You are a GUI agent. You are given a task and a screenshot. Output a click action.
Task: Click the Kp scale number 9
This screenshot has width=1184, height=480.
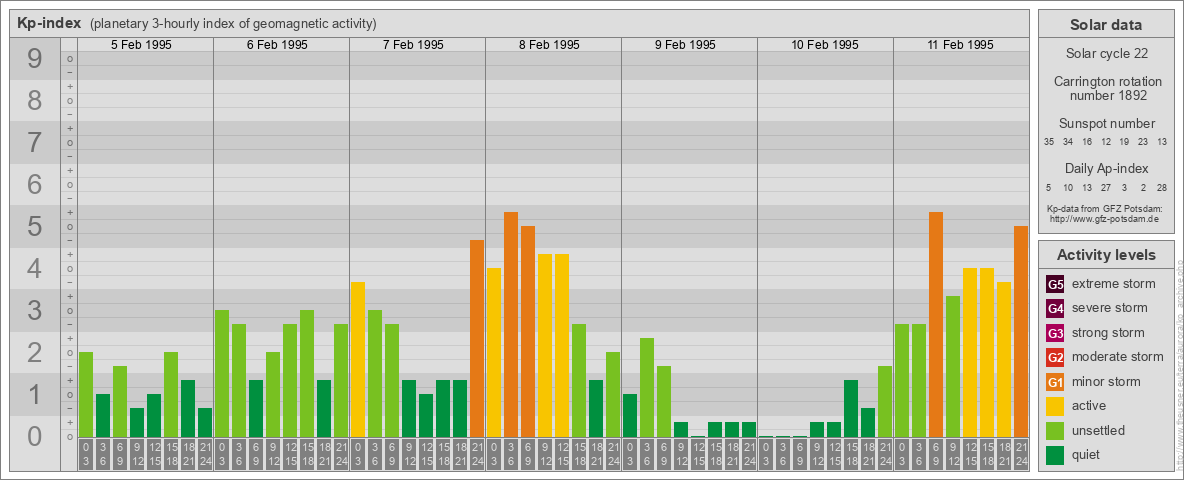tap(35, 58)
